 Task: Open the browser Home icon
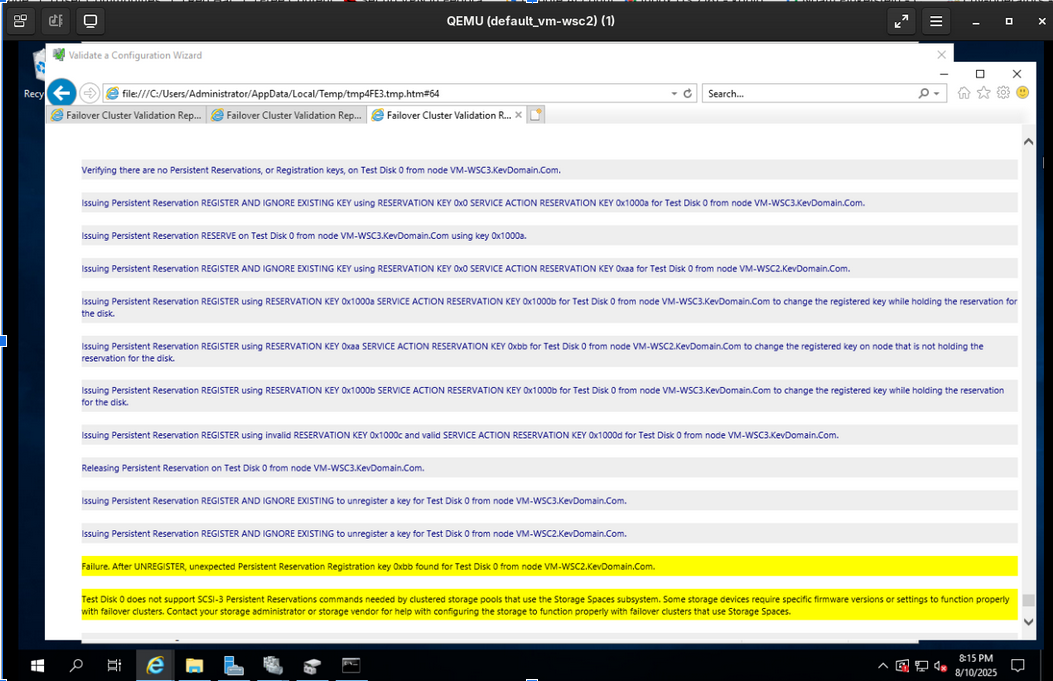coord(964,93)
